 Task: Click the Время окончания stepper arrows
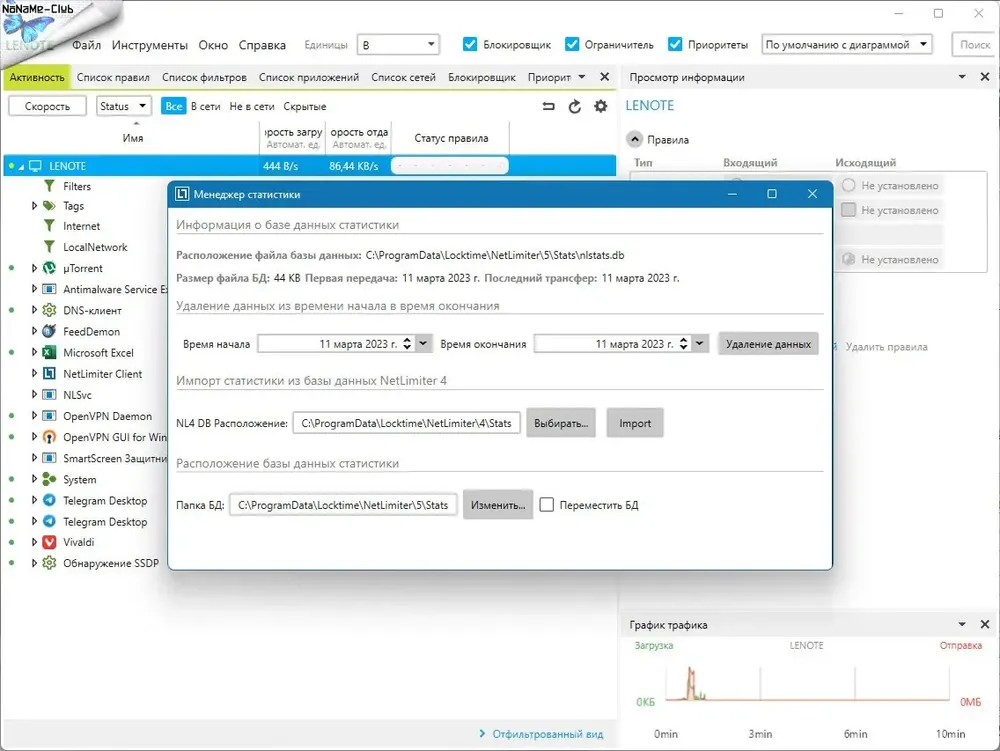point(684,344)
